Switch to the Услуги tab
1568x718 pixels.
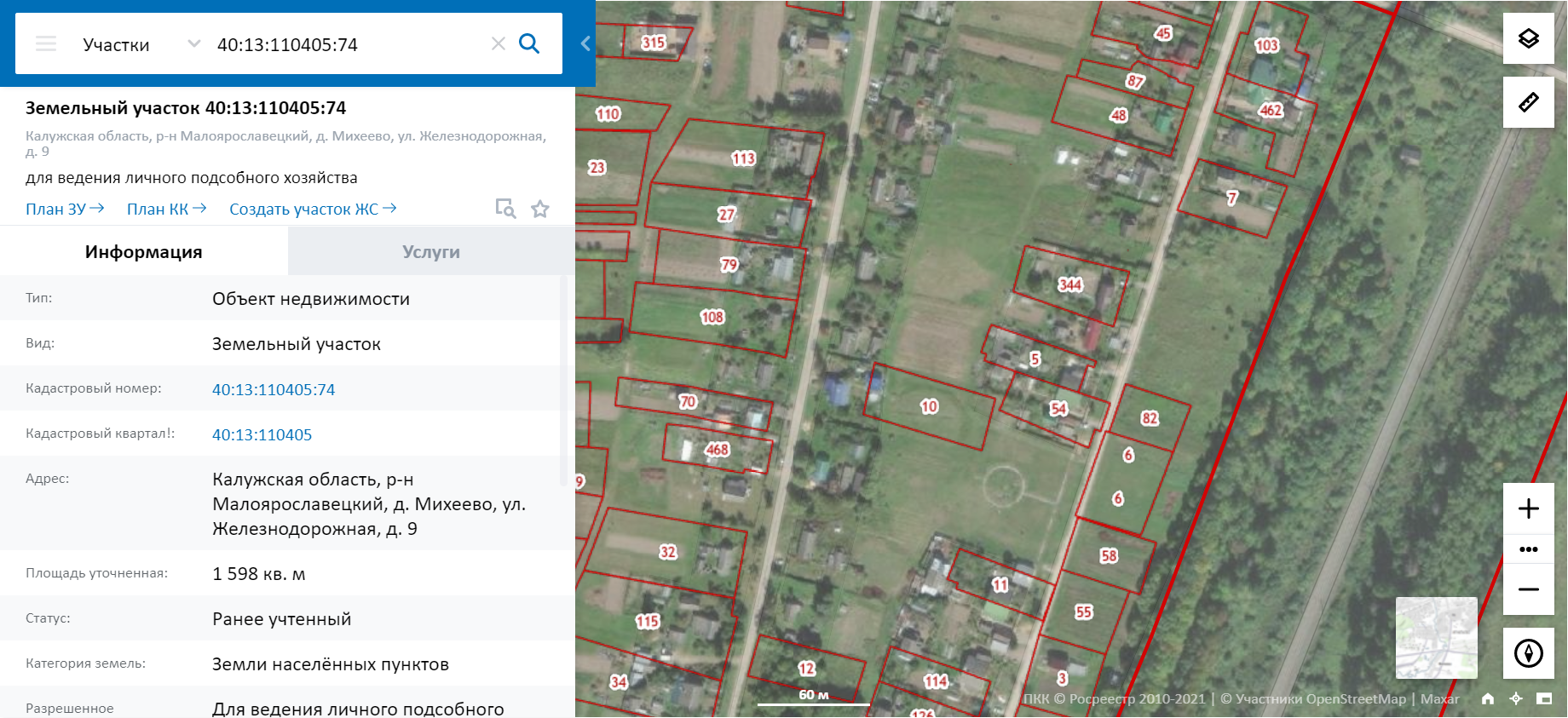click(431, 252)
